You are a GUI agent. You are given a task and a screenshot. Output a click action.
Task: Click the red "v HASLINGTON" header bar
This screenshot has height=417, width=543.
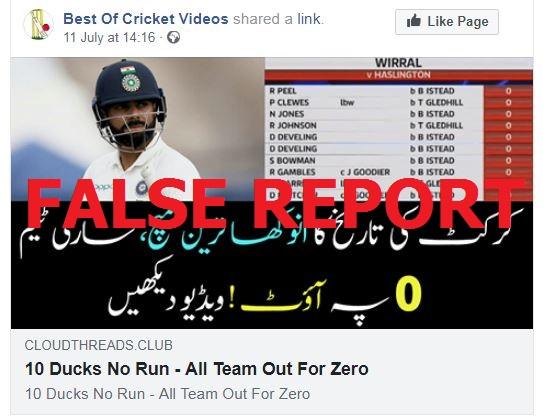point(398,75)
